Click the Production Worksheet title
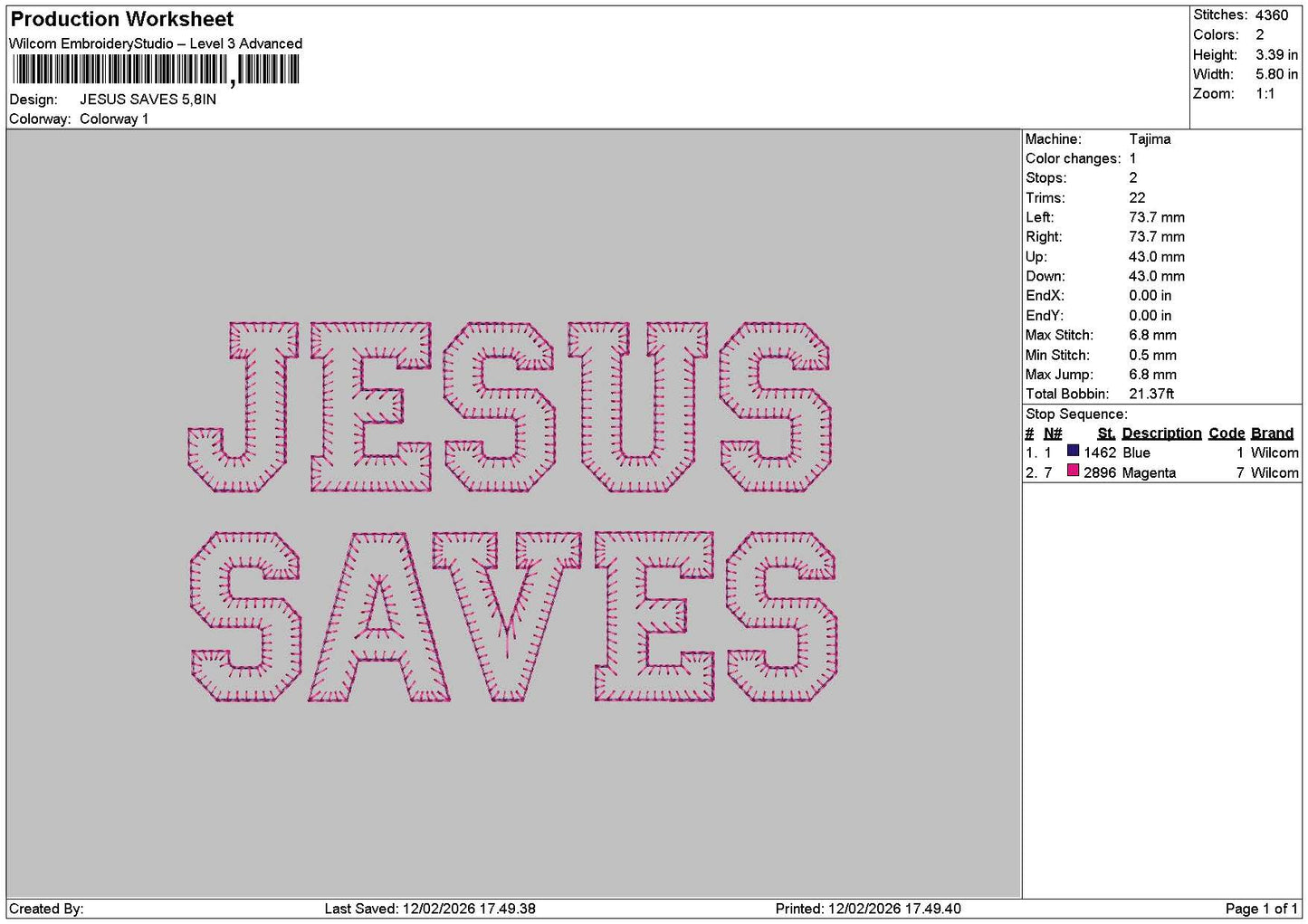Viewport: 1308px width, 924px height. click(x=122, y=19)
